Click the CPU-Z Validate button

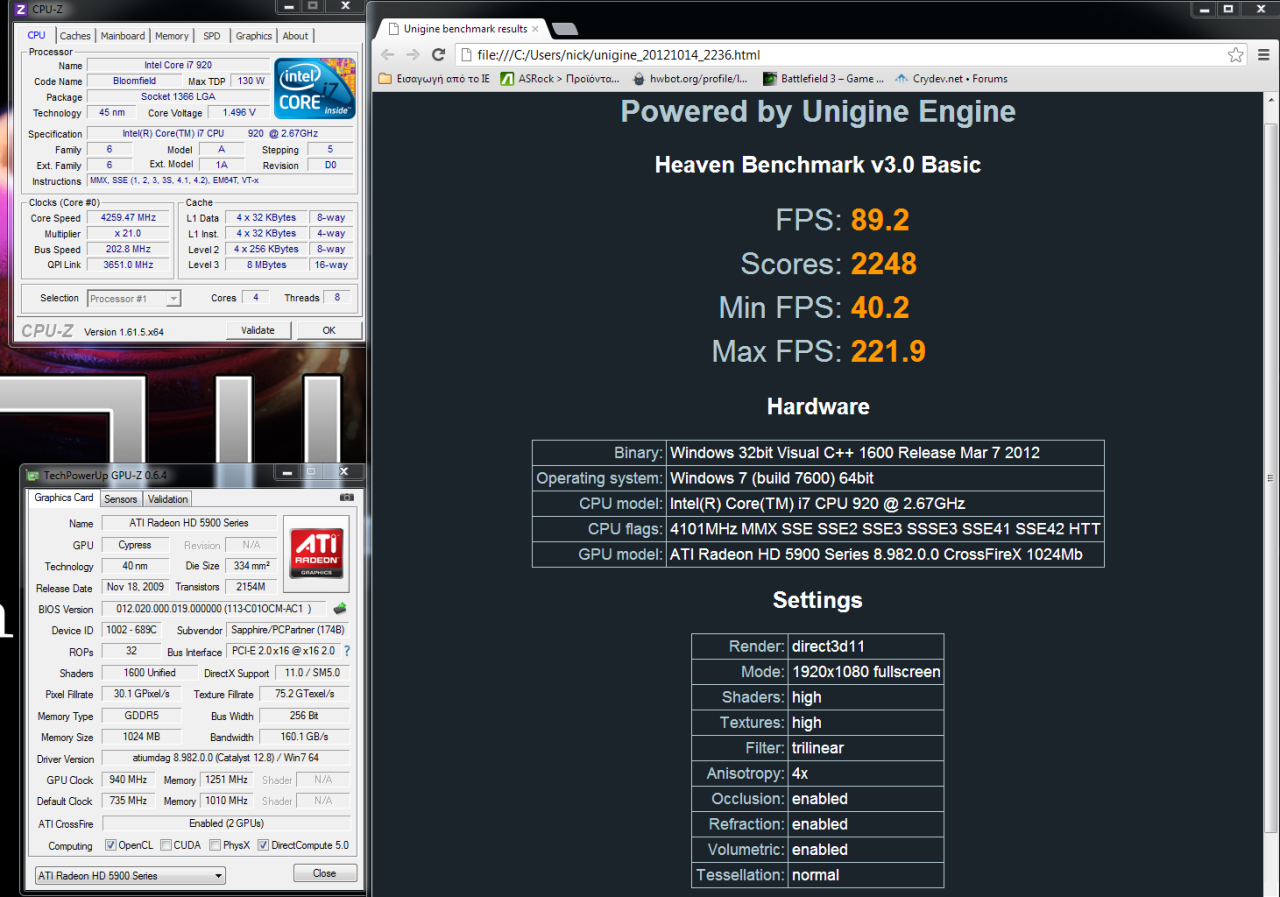(x=258, y=330)
